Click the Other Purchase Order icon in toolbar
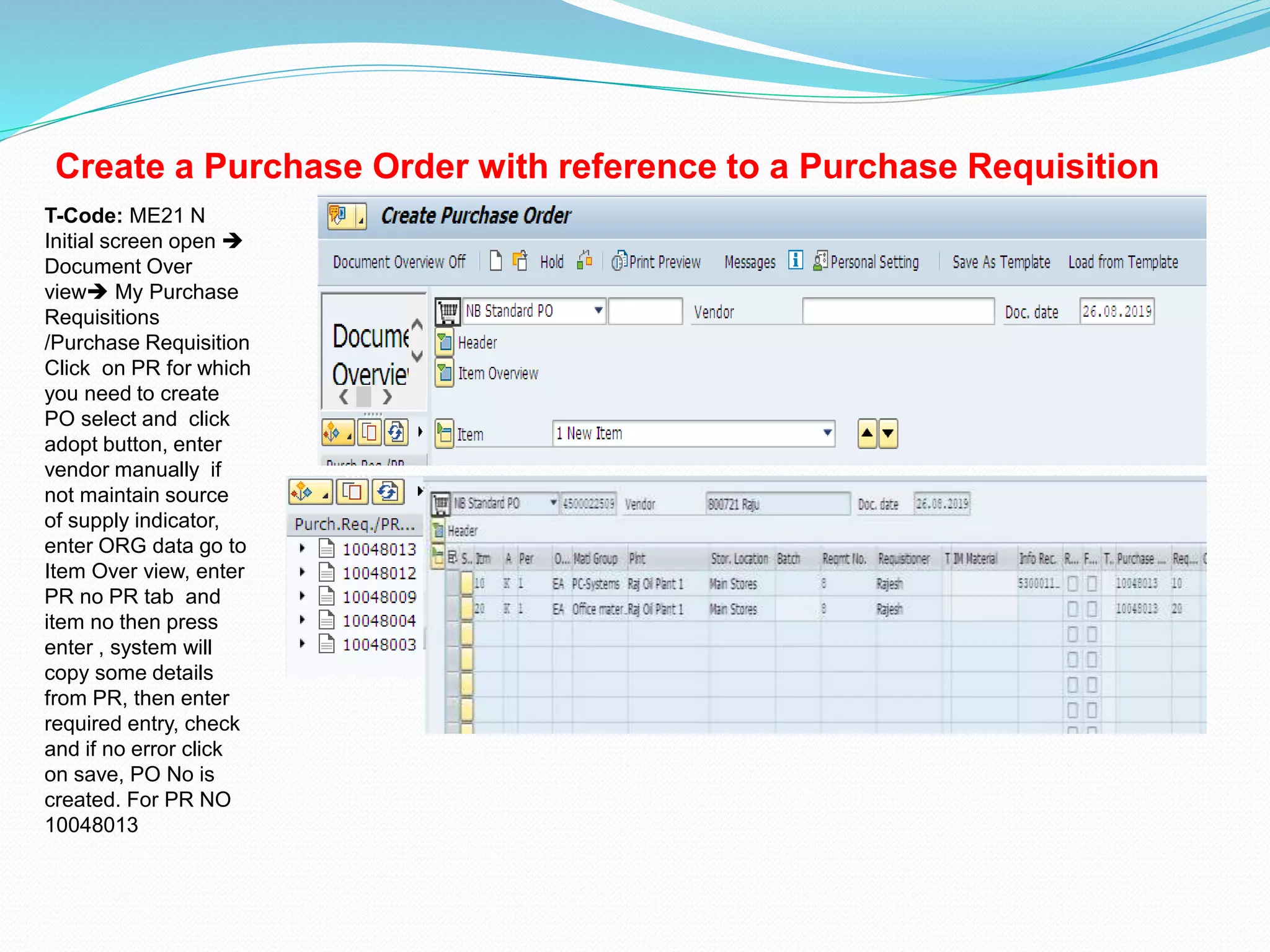The image size is (1270, 952). click(x=520, y=261)
